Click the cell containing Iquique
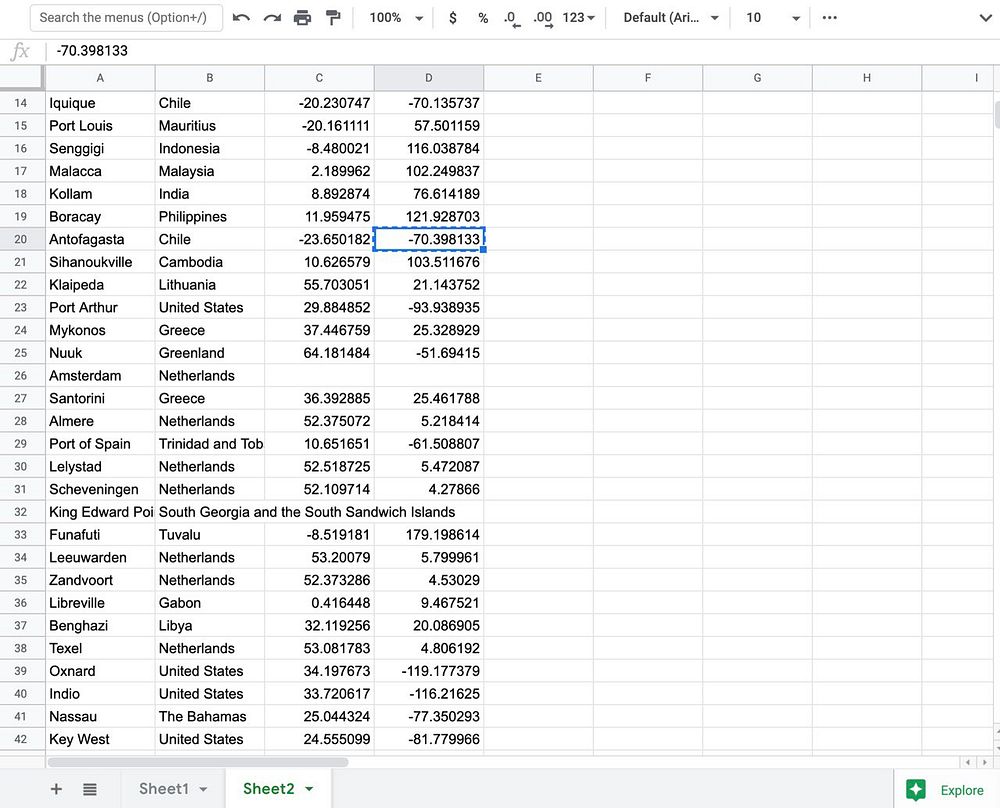Image resolution: width=1000 pixels, height=808 pixels. (100, 103)
